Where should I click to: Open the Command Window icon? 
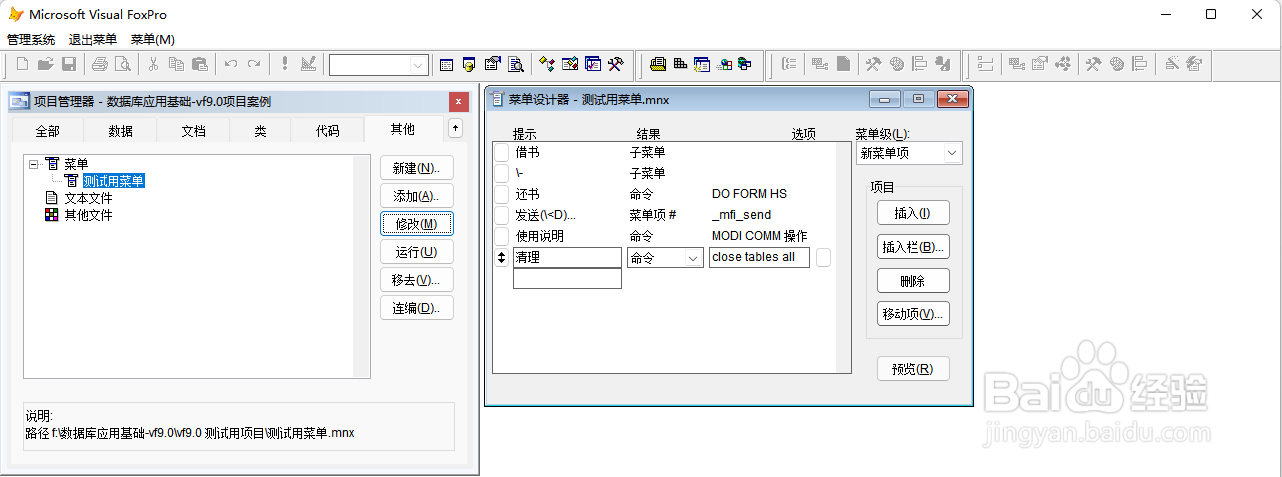click(446, 64)
